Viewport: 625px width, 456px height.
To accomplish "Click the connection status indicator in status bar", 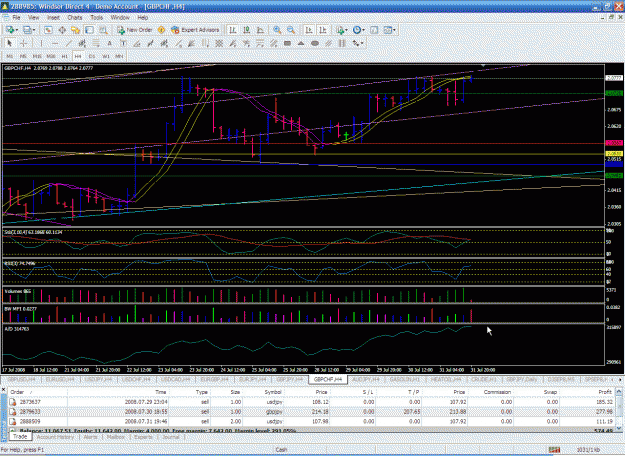I will click(x=554, y=450).
